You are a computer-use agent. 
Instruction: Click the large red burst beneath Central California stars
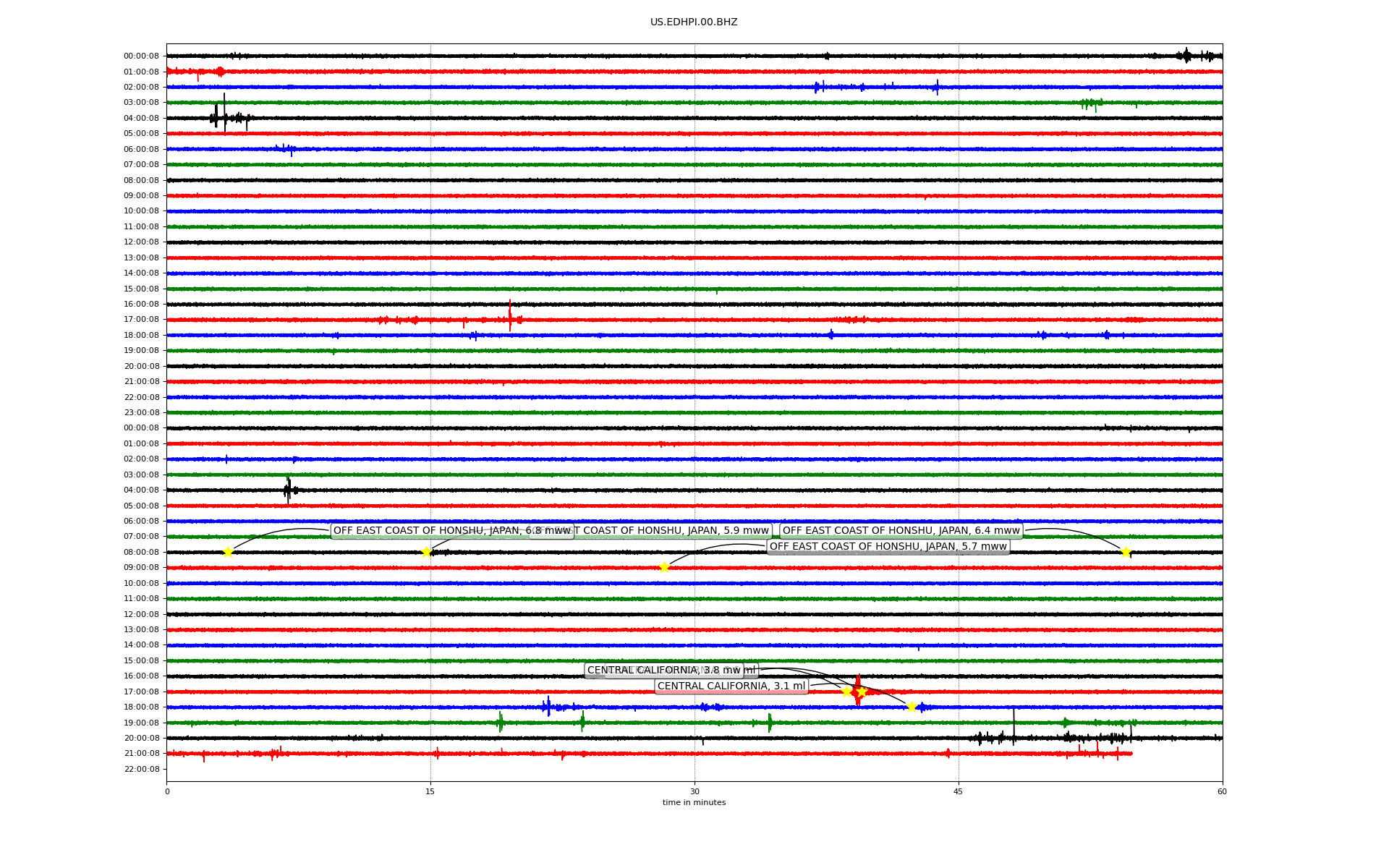pos(858,696)
